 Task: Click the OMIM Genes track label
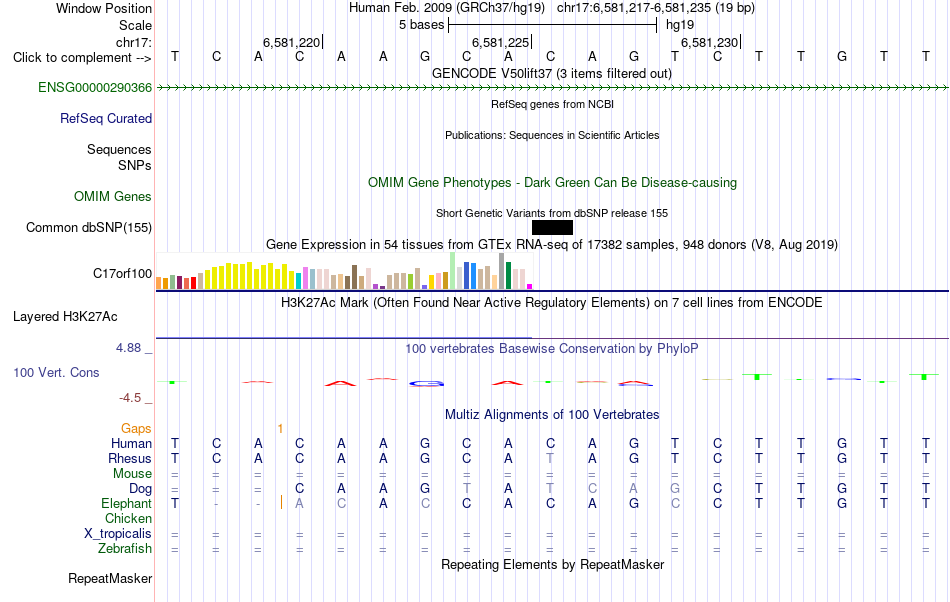coord(113,197)
